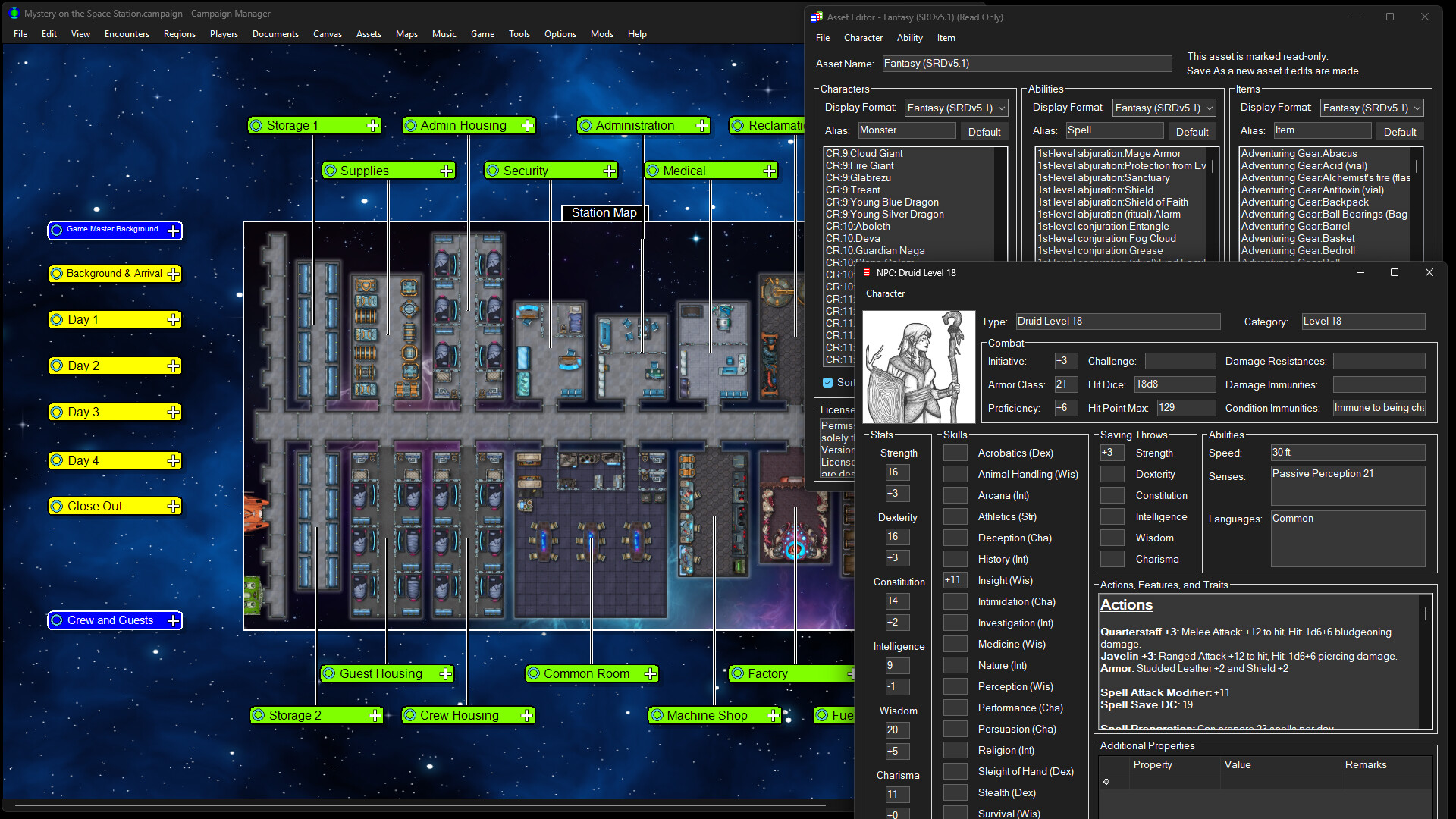Click the circle icon on Guest Housing node

(x=329, y=673)
